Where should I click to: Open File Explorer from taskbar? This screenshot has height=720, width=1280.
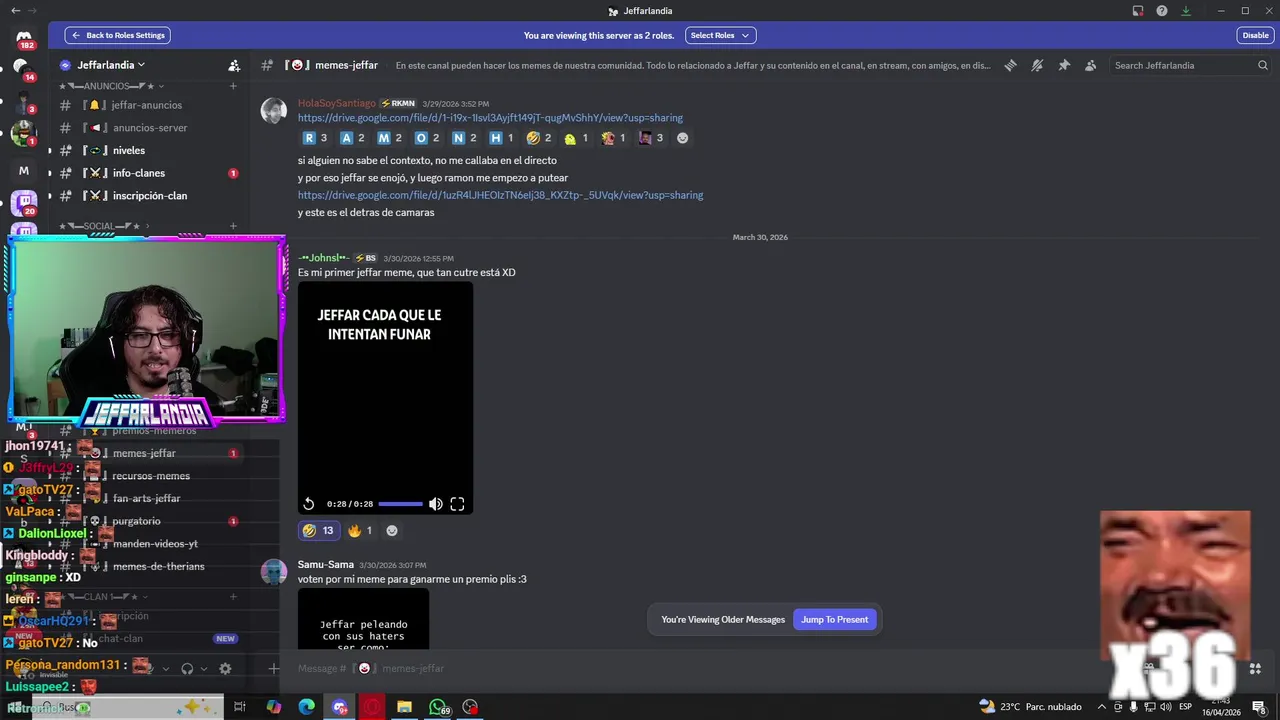(404, 707)
